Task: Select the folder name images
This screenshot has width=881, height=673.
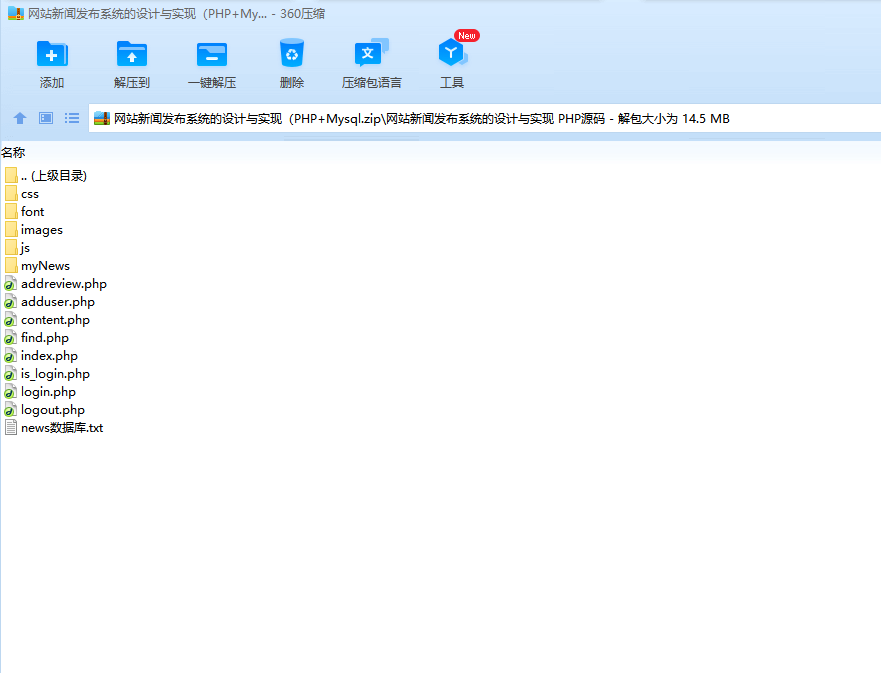Action: click(x=42, y=230)
